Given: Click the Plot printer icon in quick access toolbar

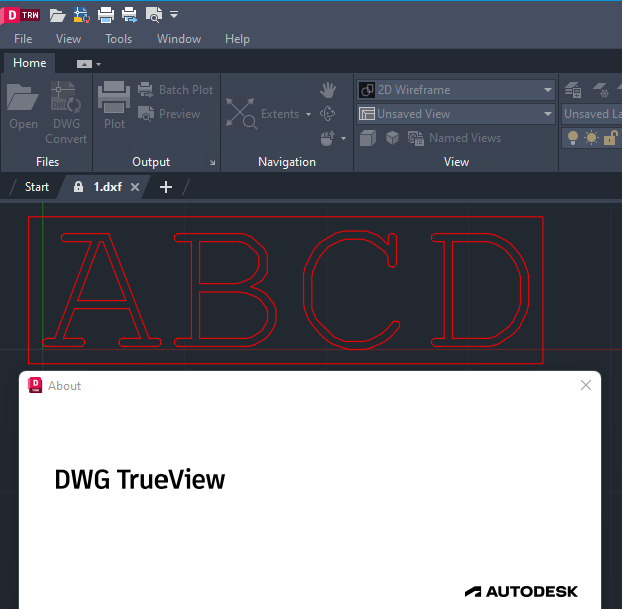Looking at the screenshot, I should 106,15.
